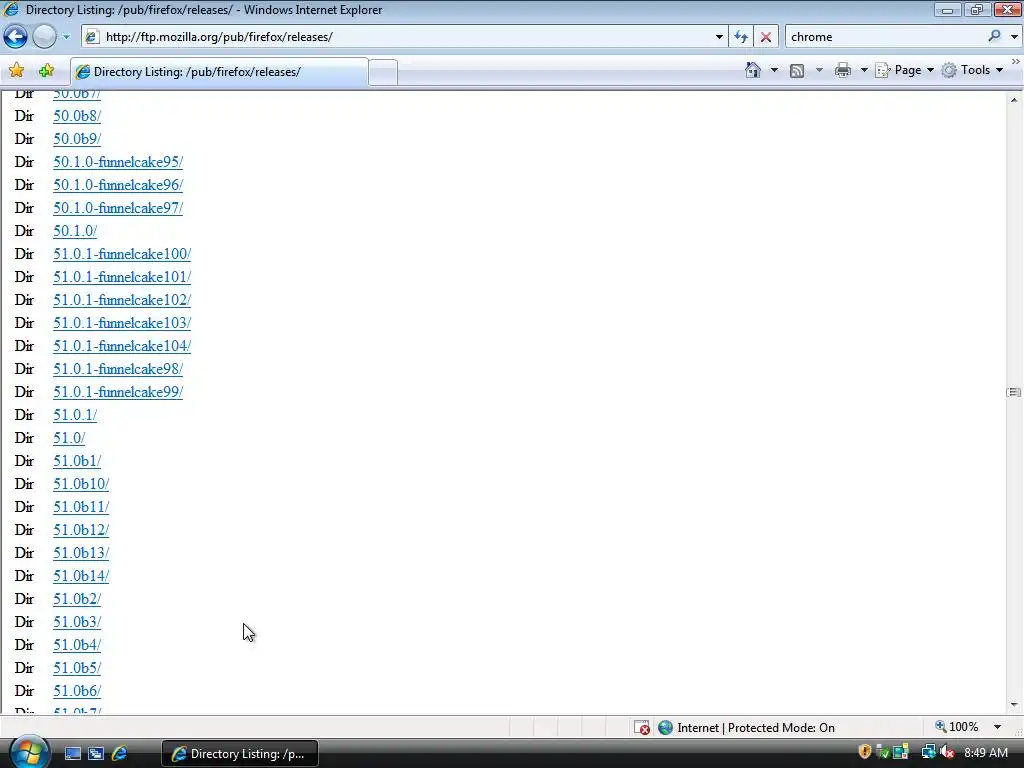
Task: Click the zoom magnifier 100% button
Action: pos(957,727)
